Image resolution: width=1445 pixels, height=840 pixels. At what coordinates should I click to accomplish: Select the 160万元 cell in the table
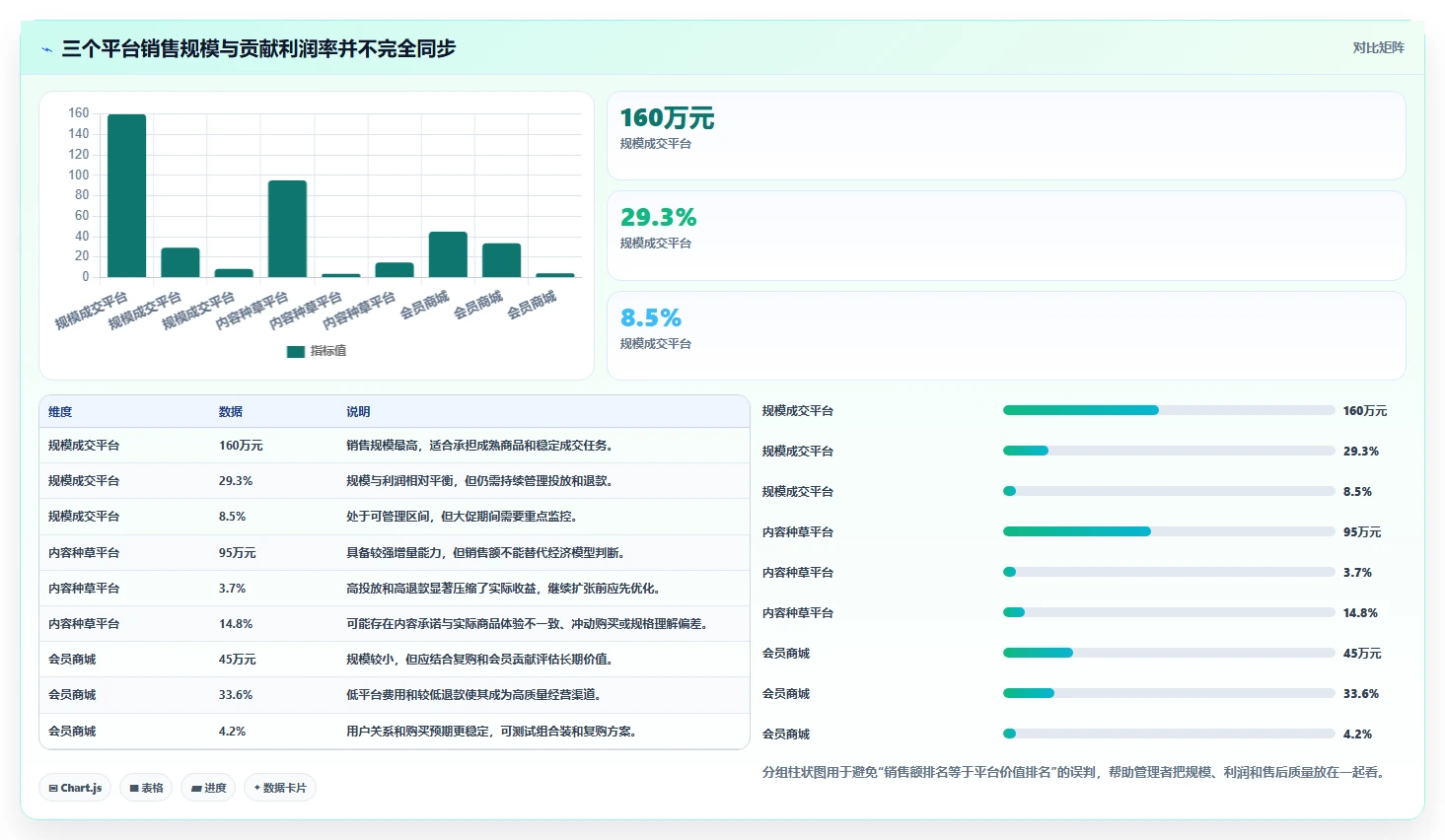(x=241, y=446)
